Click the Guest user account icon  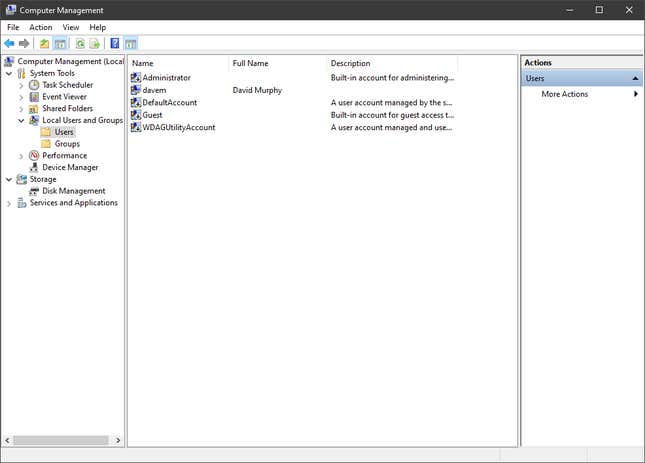coord(135,115)
